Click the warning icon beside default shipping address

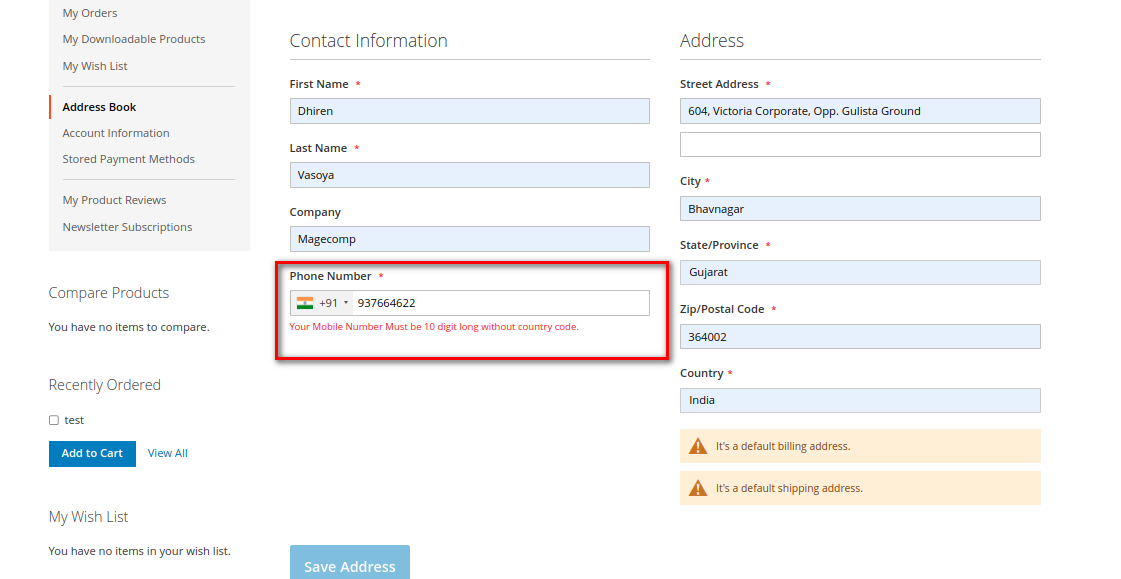pos(697,488)
